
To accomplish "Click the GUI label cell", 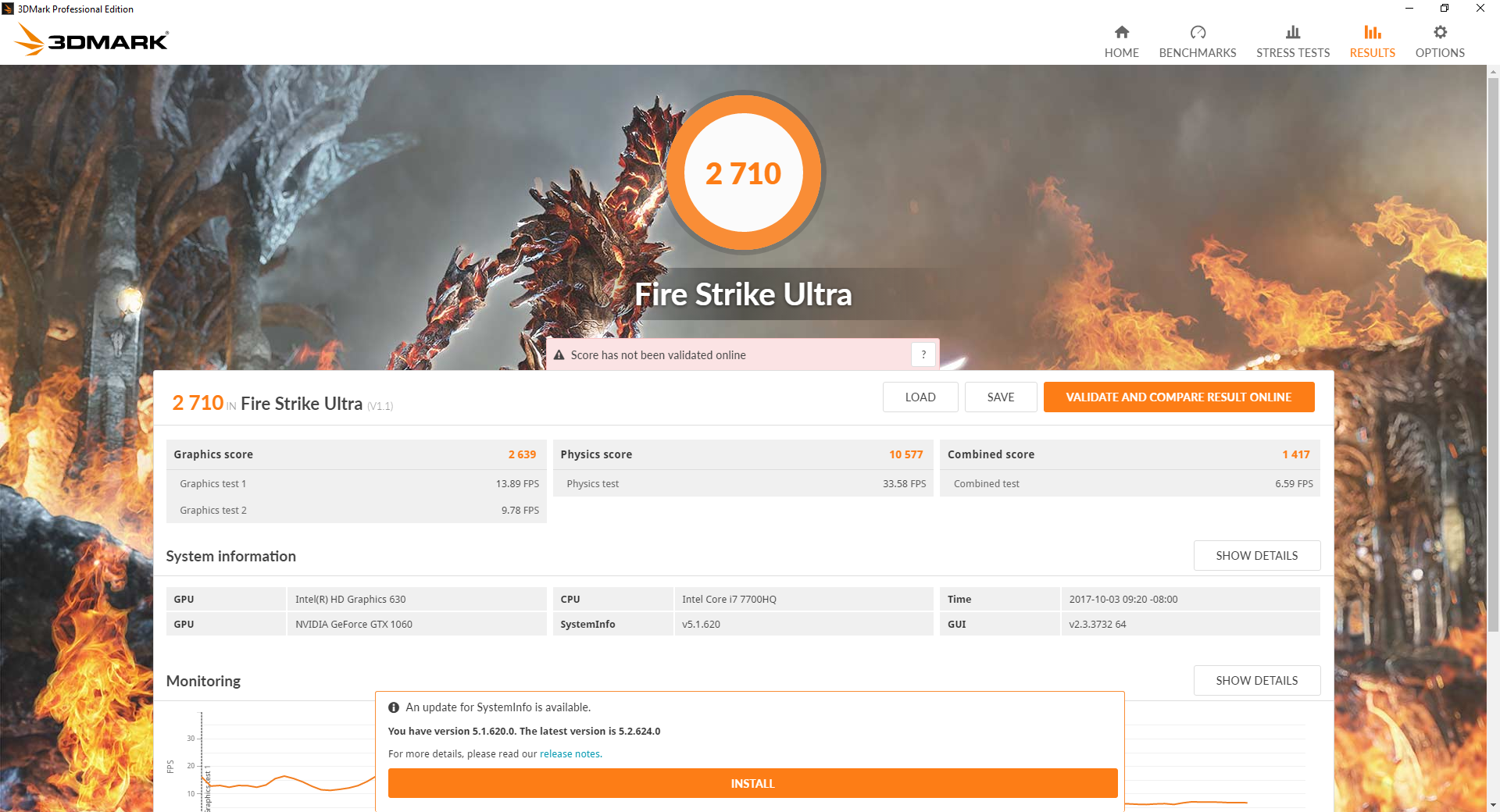I will (x=1000, y=625).
